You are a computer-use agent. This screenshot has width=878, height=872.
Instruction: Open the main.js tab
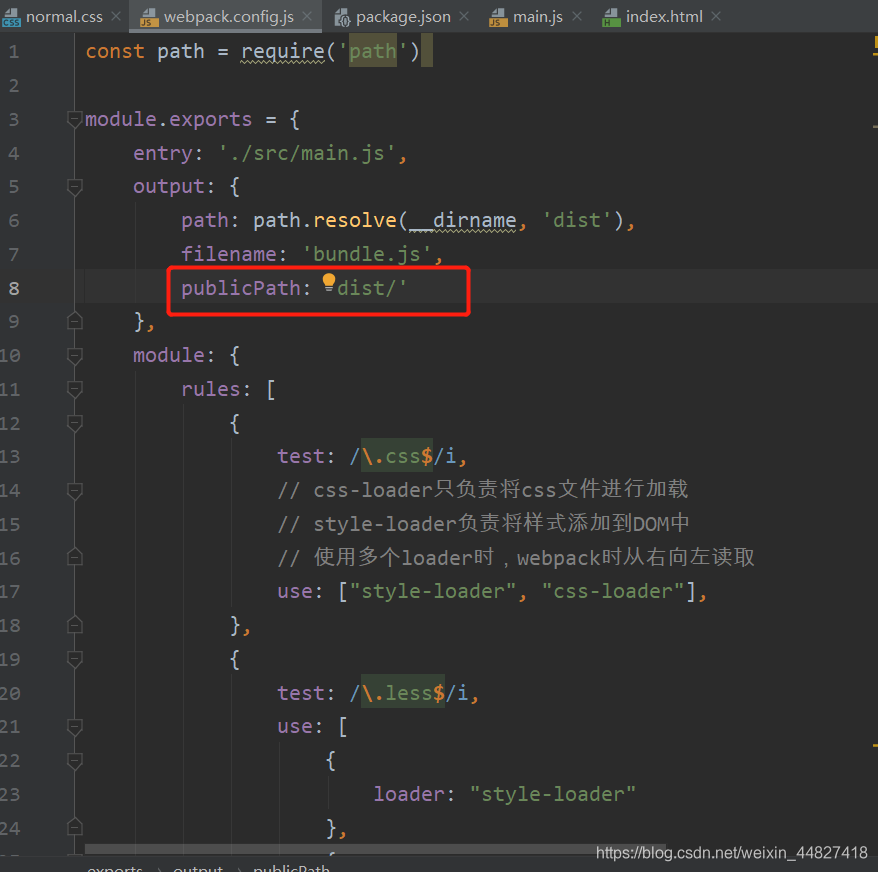click(536, 16)
